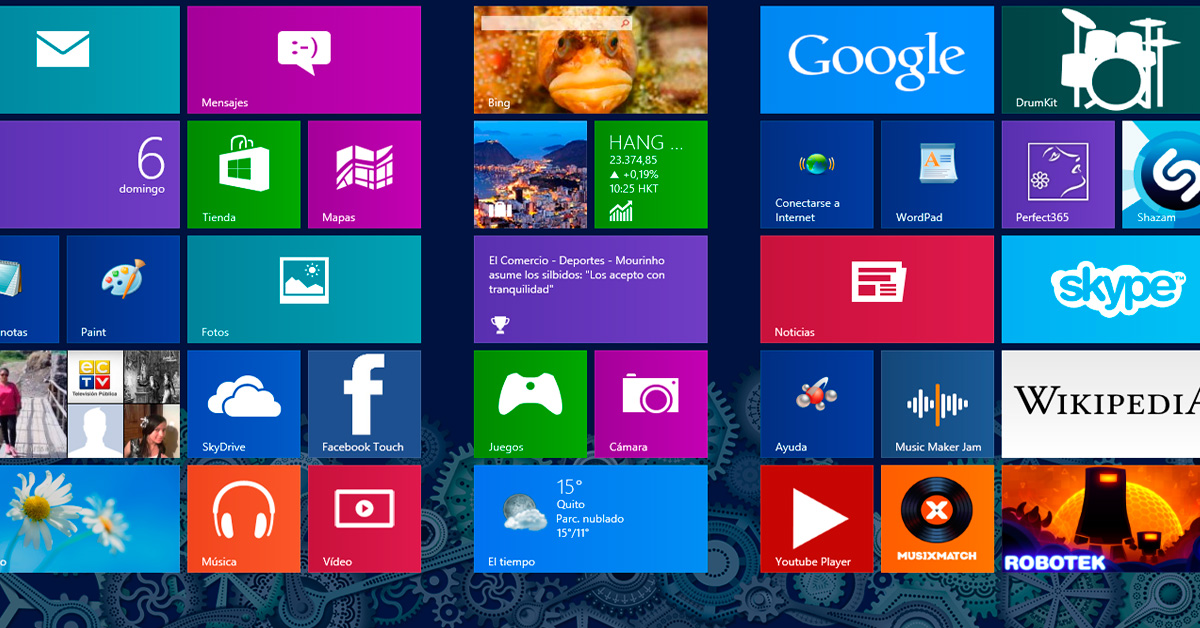Open the Vídeo player tile

pos(364,518)
